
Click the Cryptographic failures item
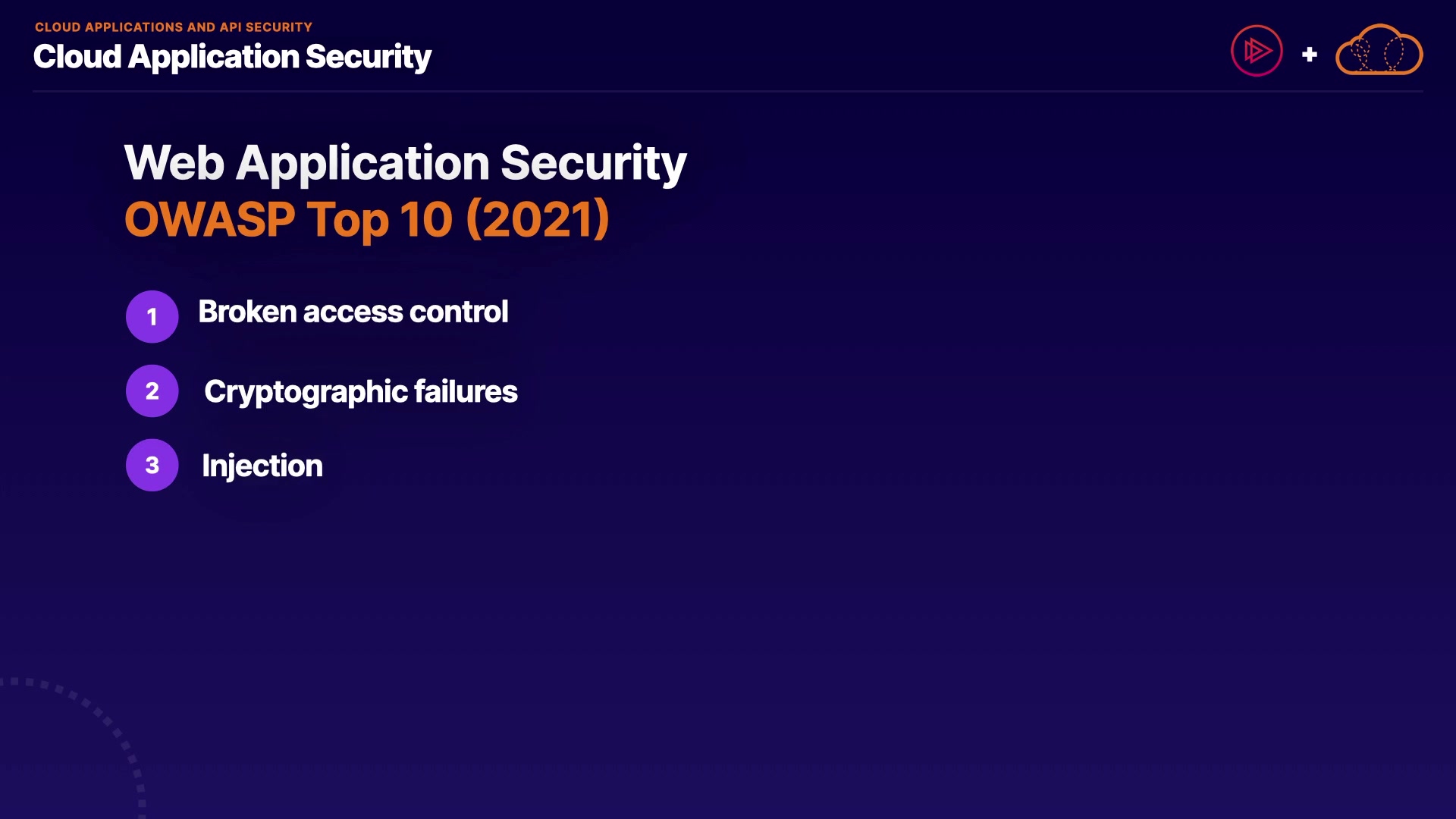coord(360,391)
